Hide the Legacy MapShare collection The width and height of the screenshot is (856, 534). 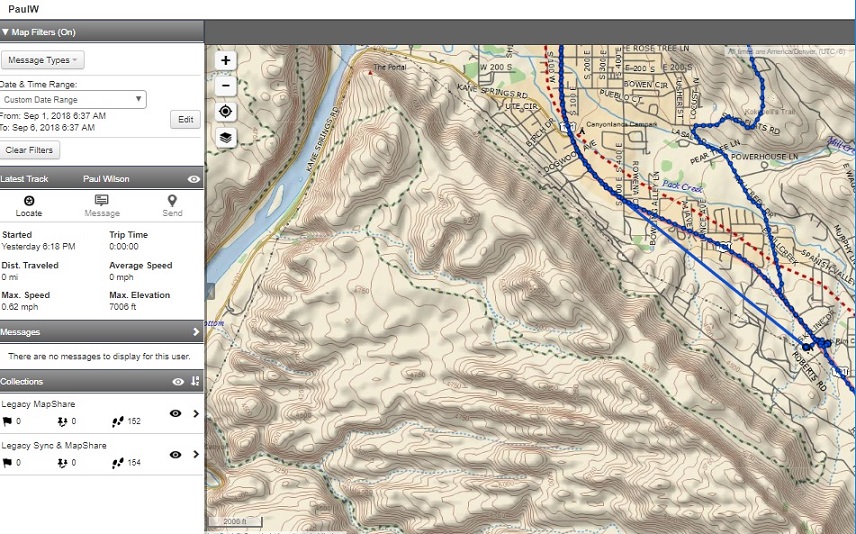click(176, 413)
